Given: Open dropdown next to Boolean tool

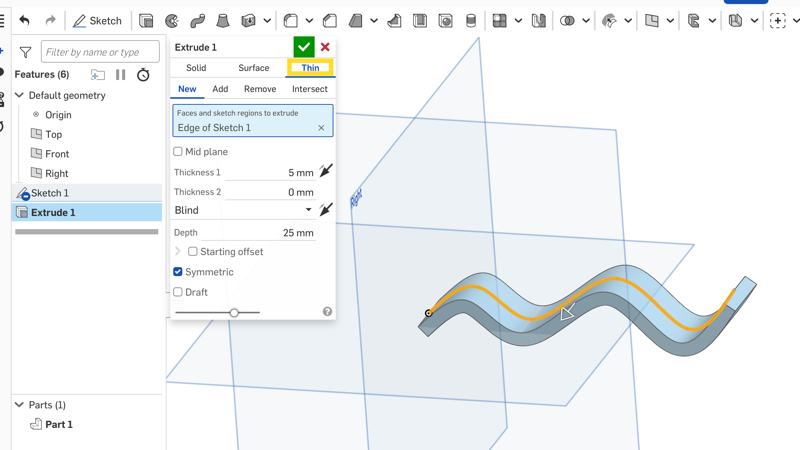Looking at the screenshot, I should tap(586, 21).
